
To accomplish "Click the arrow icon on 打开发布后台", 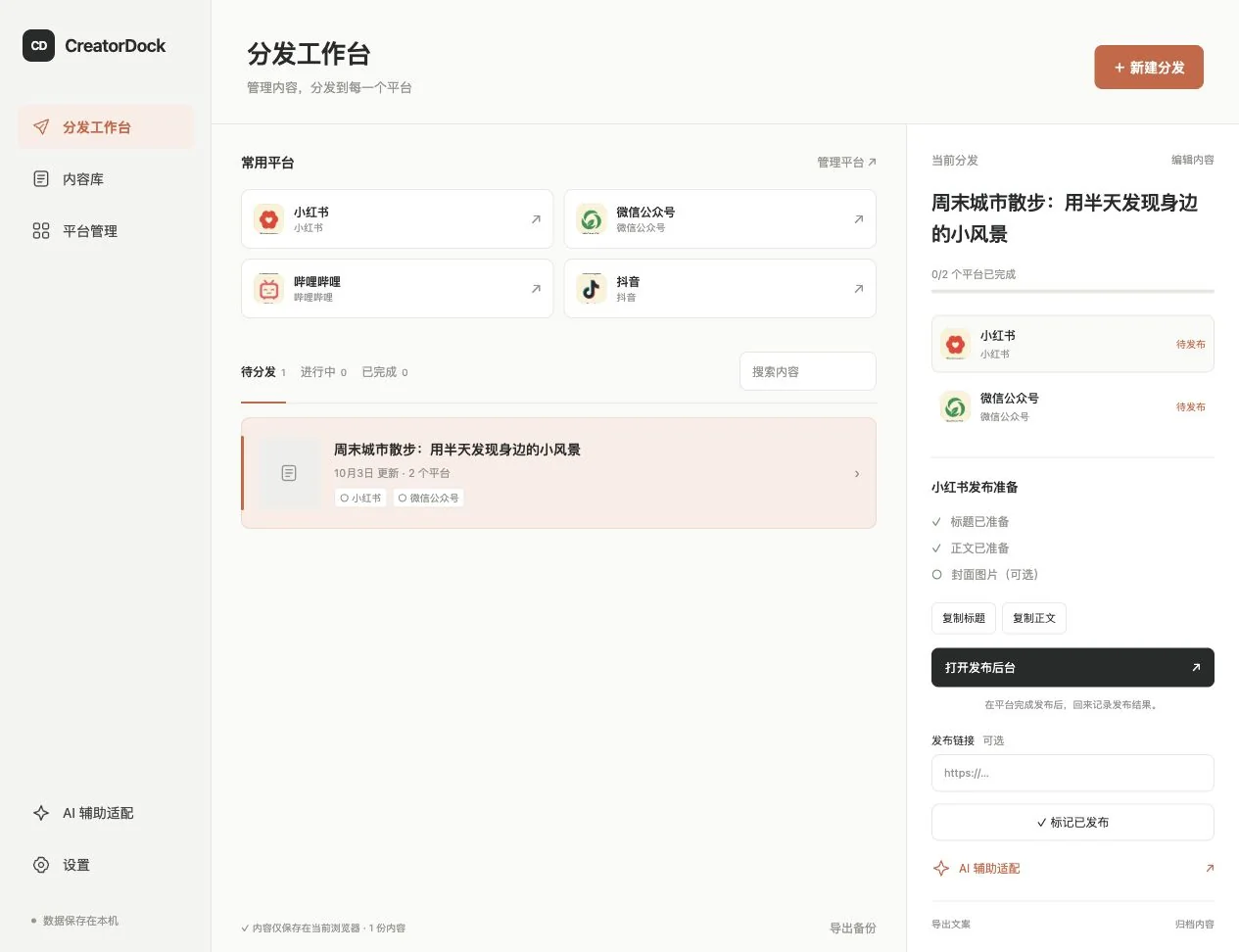I will [x=1196, y=668].
